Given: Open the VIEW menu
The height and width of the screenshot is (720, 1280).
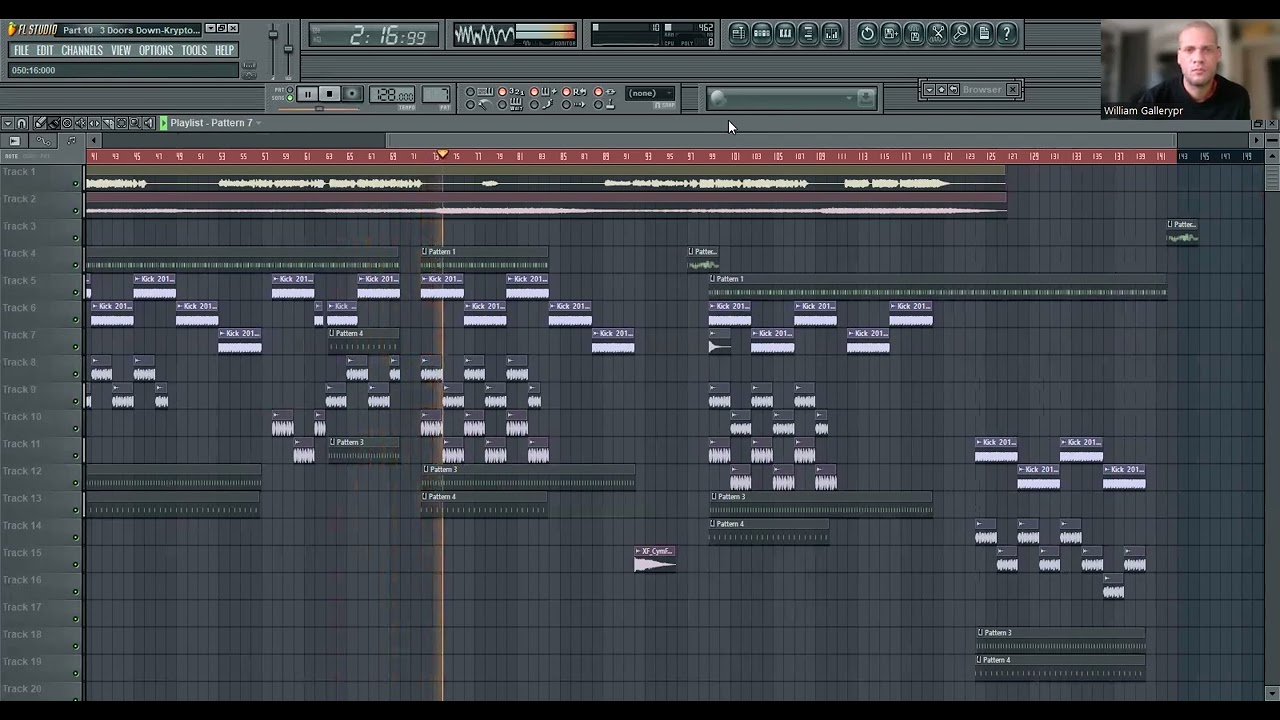Looking at the screenshot, I should coord(121,51).
